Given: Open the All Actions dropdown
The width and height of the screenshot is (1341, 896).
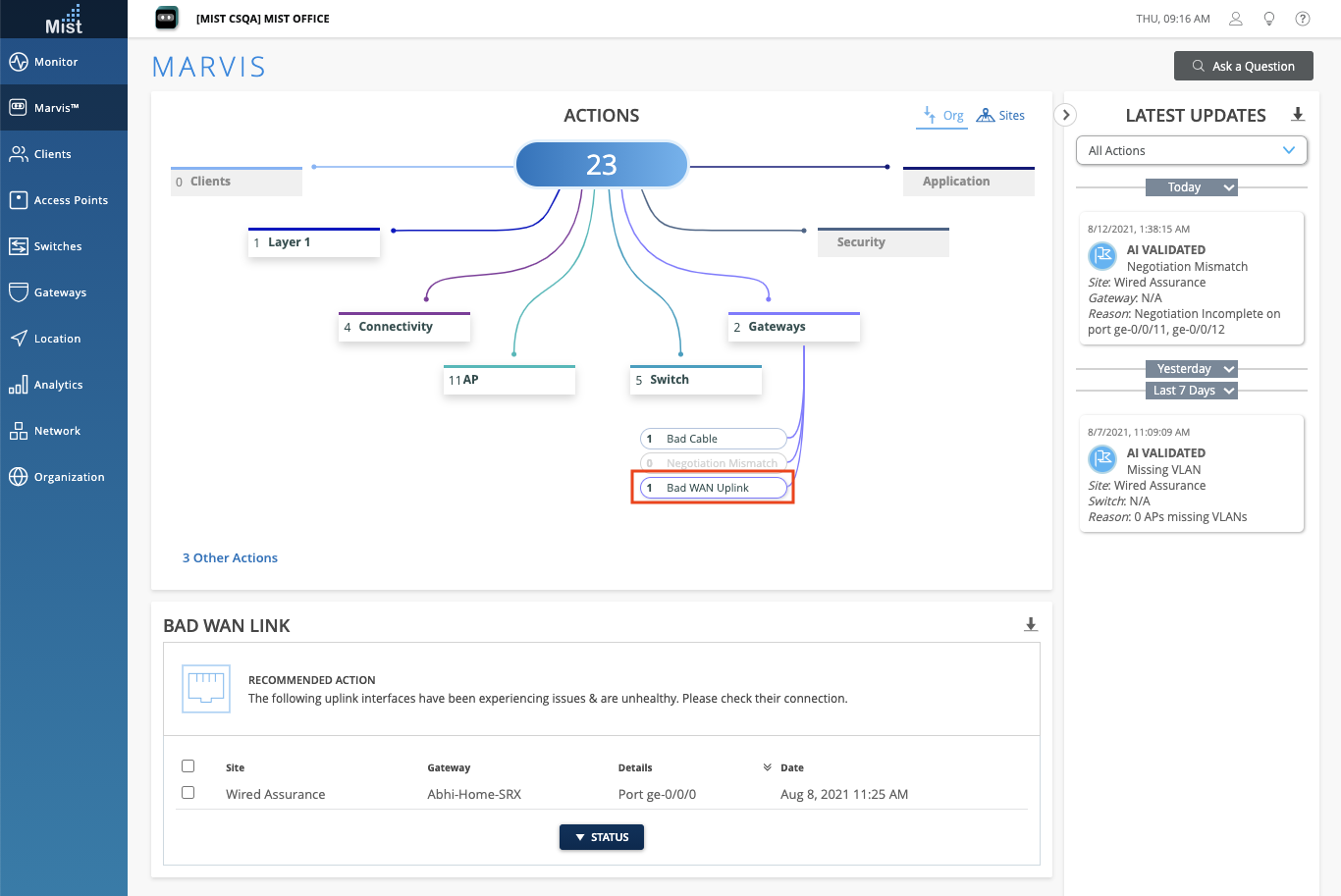Looking at the screenshot, I should pyautogui.click(x=1192, y=151).
